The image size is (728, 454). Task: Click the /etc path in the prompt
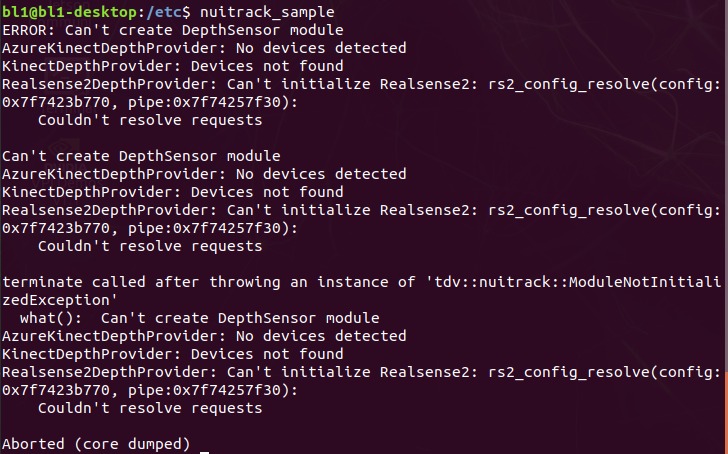pyautogui.click(x=163, y=12)
